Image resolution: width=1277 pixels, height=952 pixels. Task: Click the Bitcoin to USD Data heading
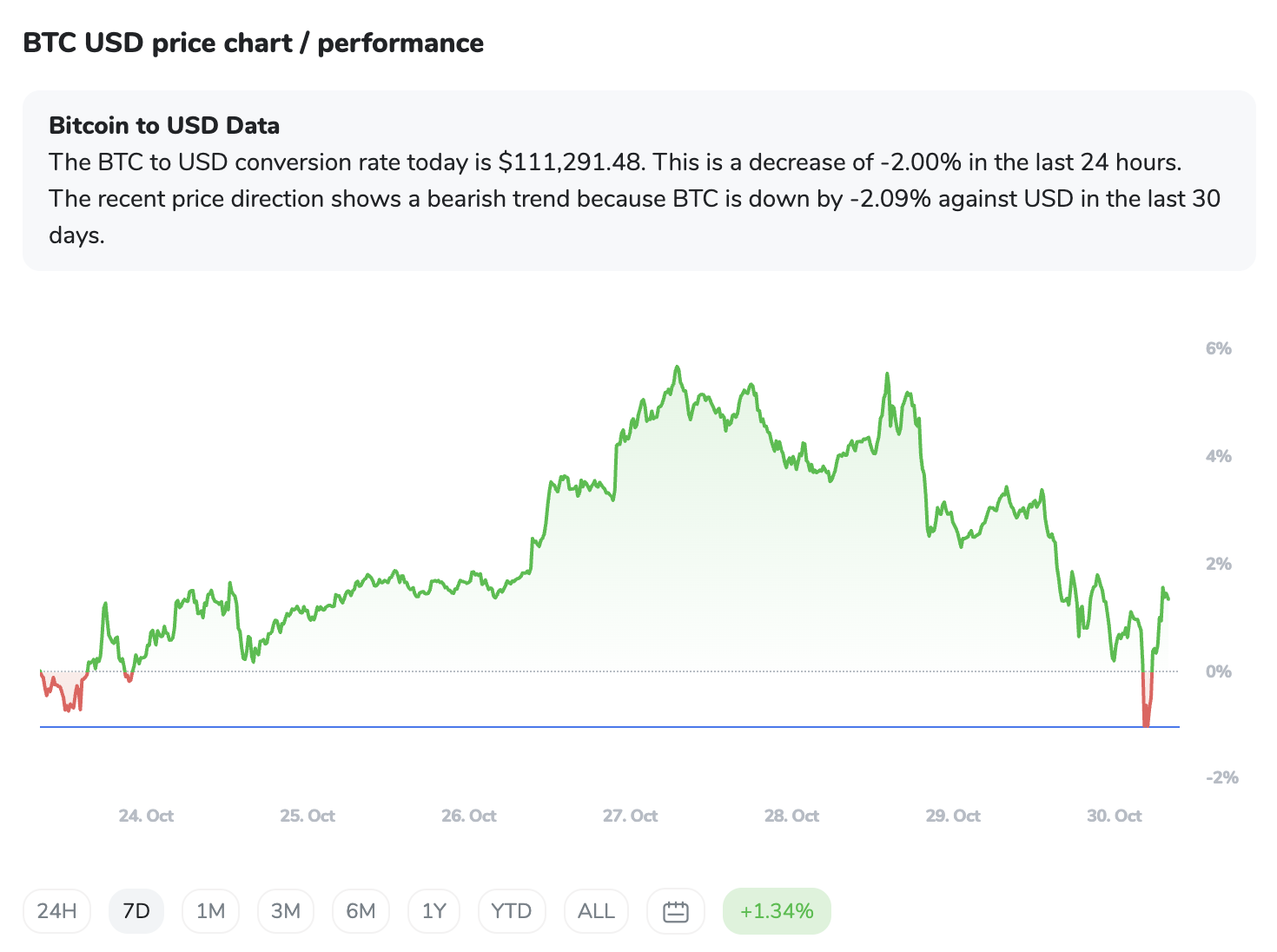click(x=164, y=126)
